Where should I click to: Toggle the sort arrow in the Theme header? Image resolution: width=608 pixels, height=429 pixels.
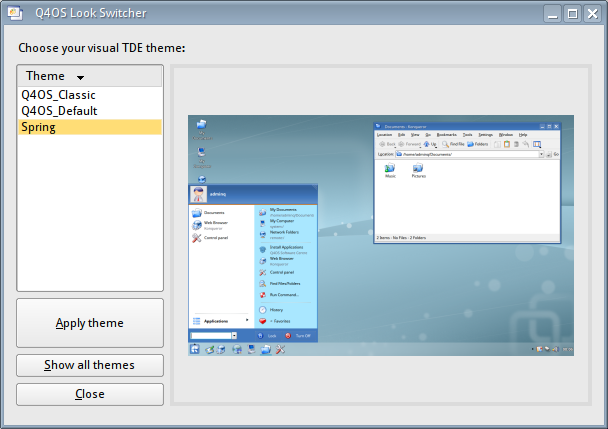(80, 77)
